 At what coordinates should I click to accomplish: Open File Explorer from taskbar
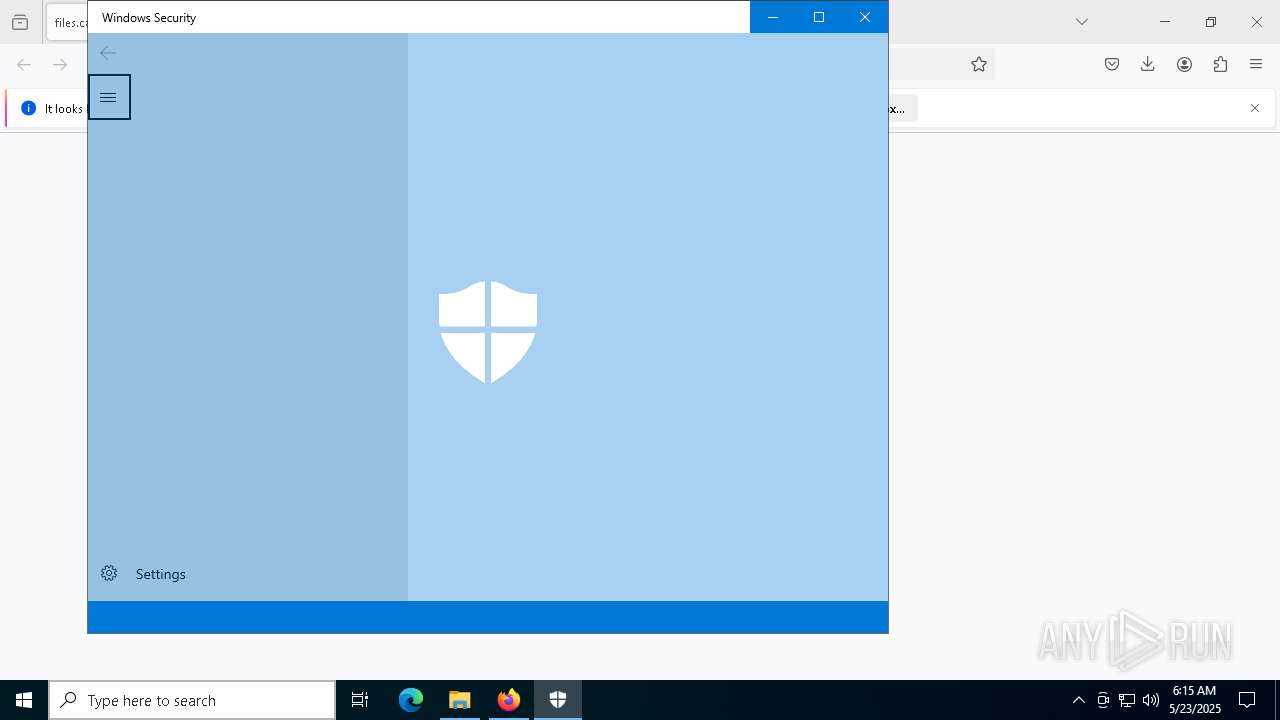click(460, 700)
